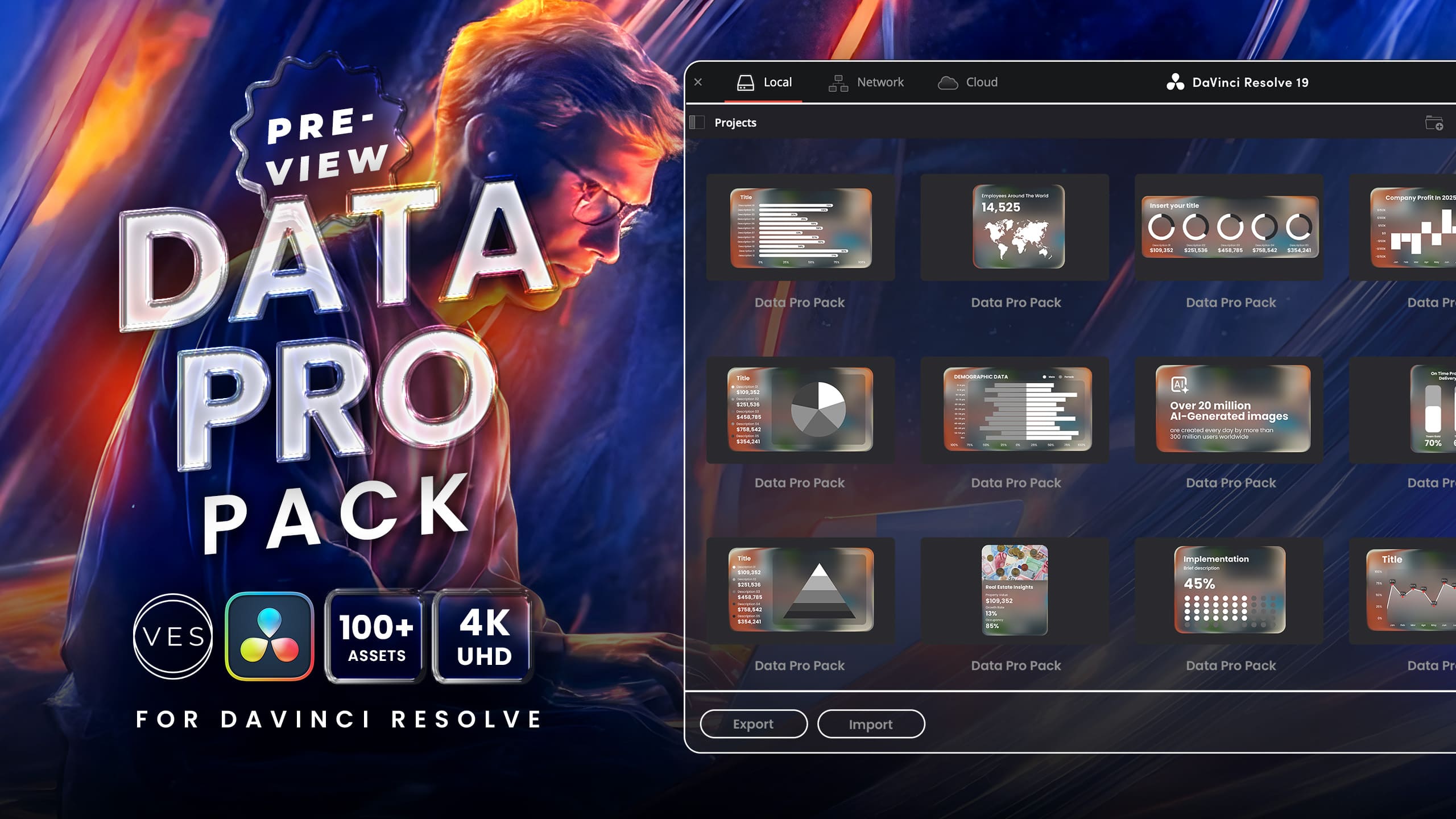
Task: Select the pie chart project thumbnail
Action: [x=800, y=409]
